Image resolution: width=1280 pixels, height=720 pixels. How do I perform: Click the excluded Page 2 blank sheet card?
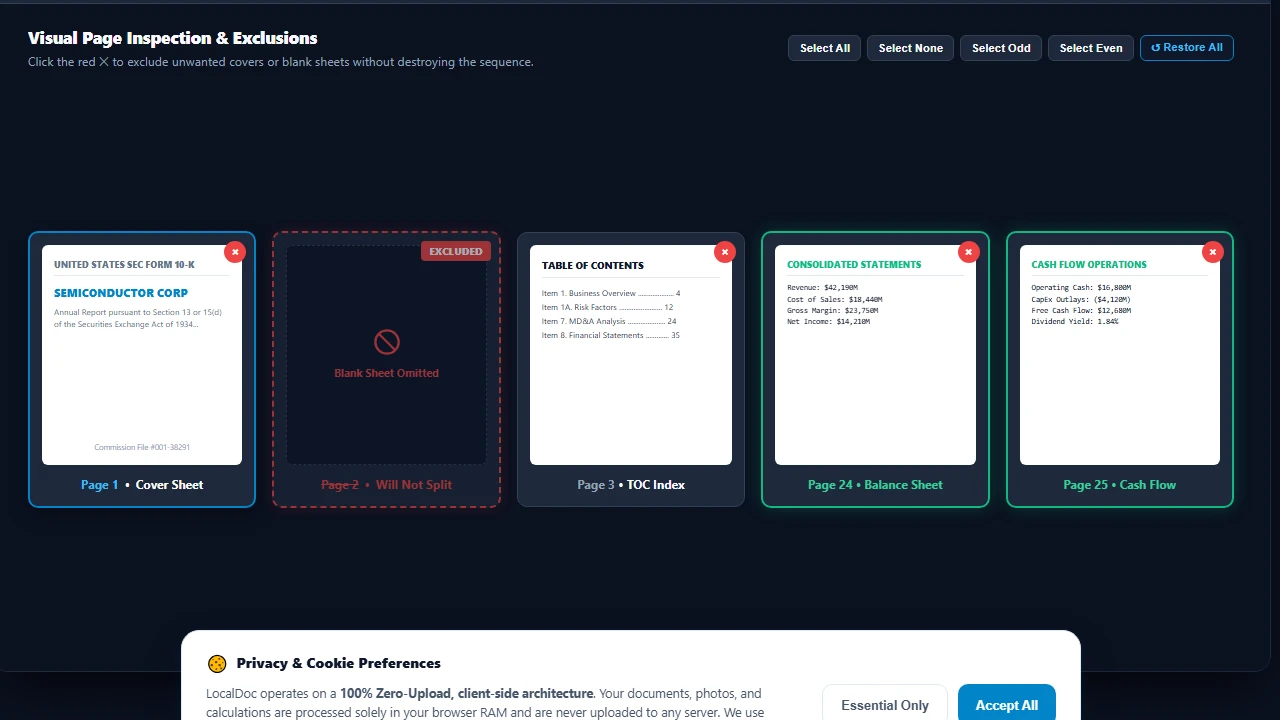pyautogui.click(x=386, y=370)
